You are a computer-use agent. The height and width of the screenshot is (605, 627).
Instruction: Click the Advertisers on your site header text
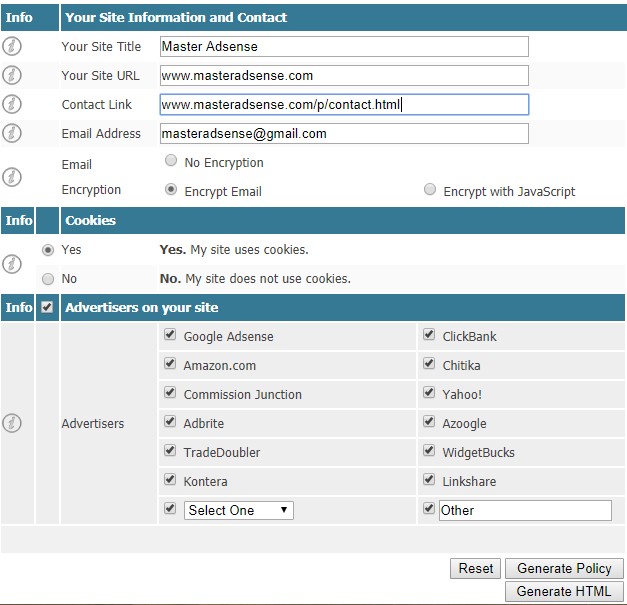(x=142, y=307)
